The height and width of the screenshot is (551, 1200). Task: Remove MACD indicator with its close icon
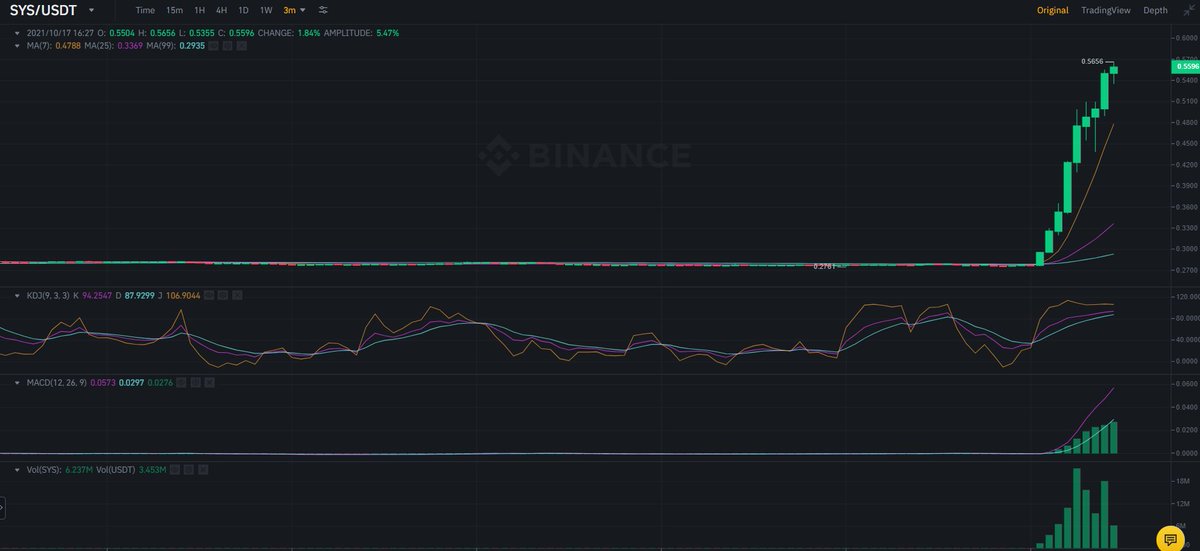[x=209, y=383]
